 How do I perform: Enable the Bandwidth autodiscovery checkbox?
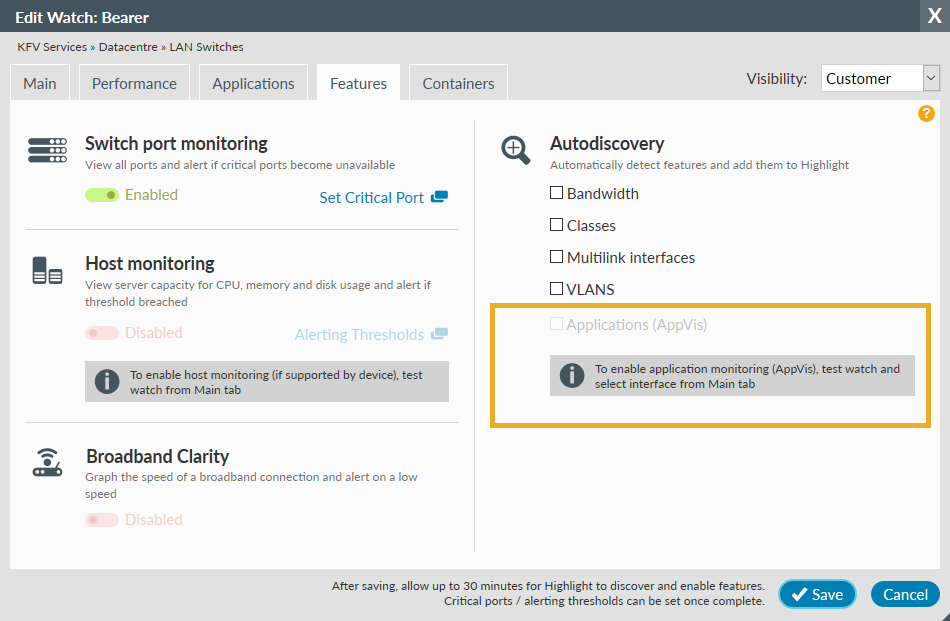coord(556,192)
